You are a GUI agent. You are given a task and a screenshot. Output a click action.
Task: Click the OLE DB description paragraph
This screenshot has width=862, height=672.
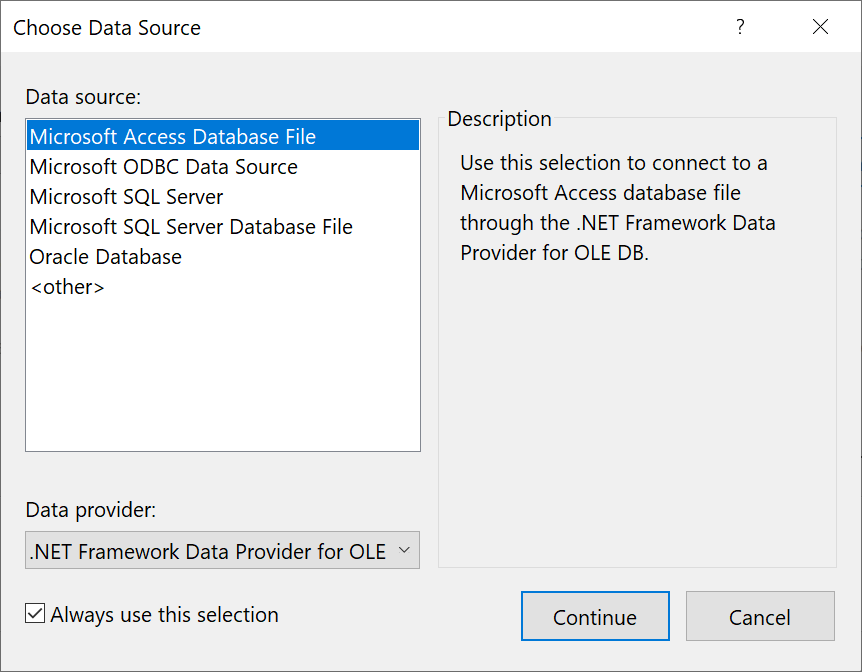tap(618, 207)
